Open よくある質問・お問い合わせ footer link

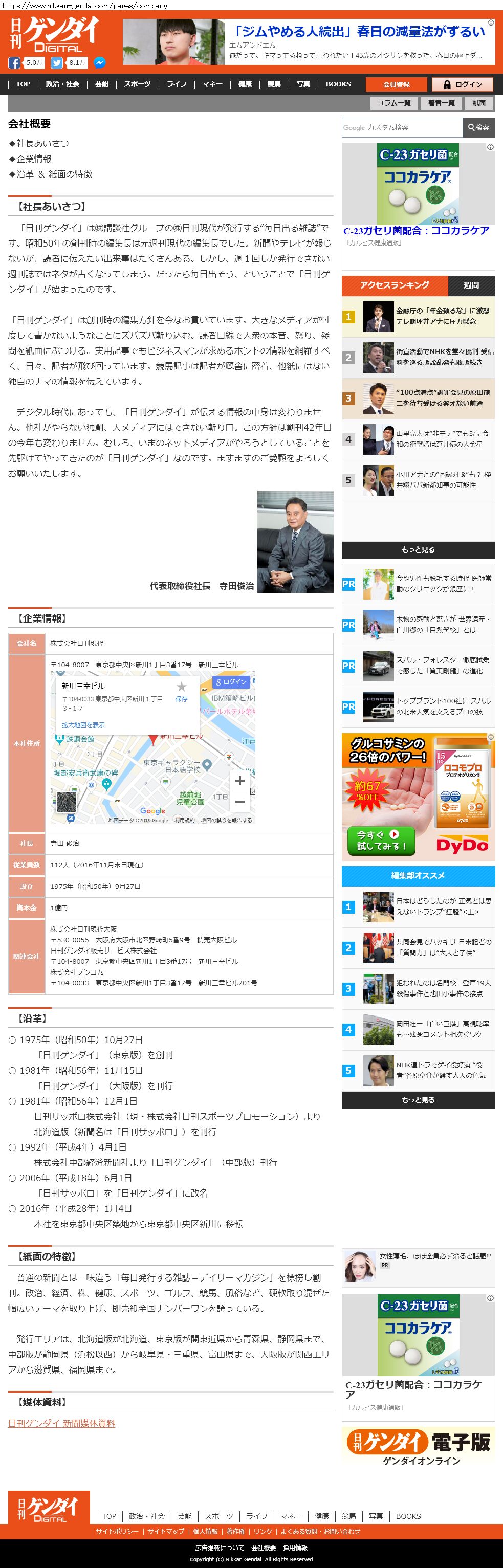pyautogui.click(x=320, y=1532)
